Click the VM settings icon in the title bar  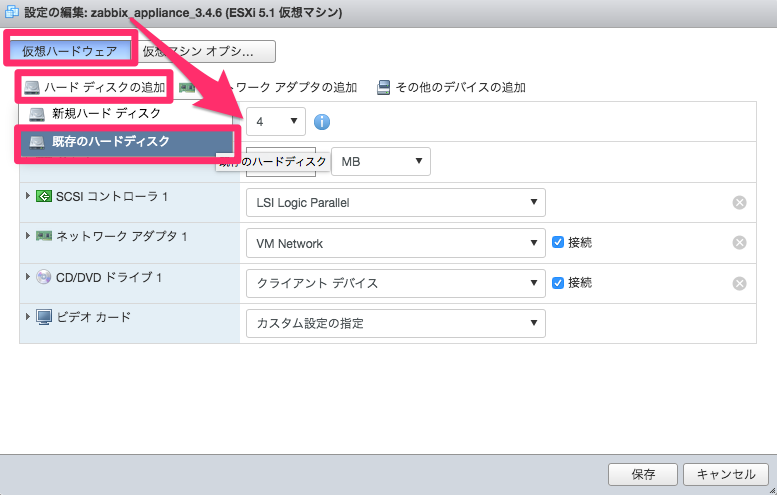point(11,11)
